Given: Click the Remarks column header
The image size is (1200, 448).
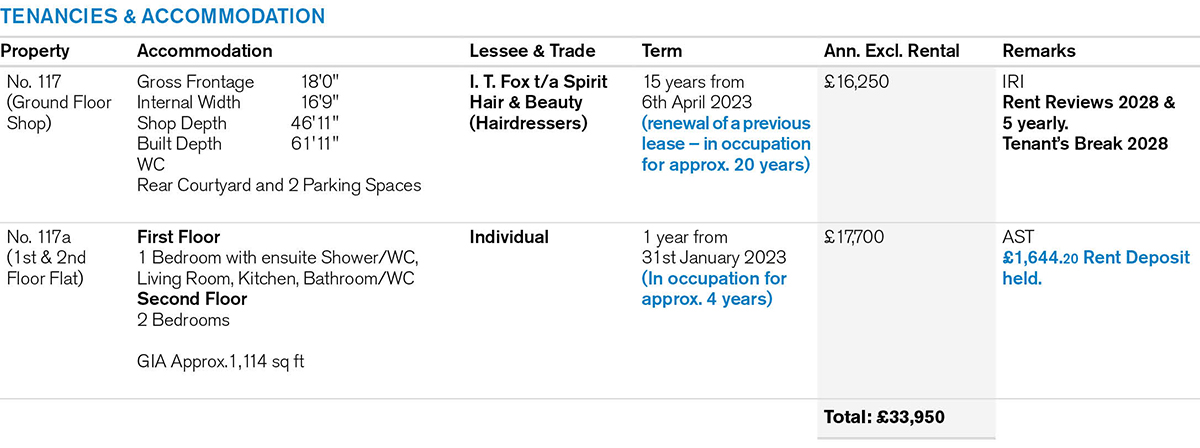Looking at the screenshot, I should (1037, 51).
